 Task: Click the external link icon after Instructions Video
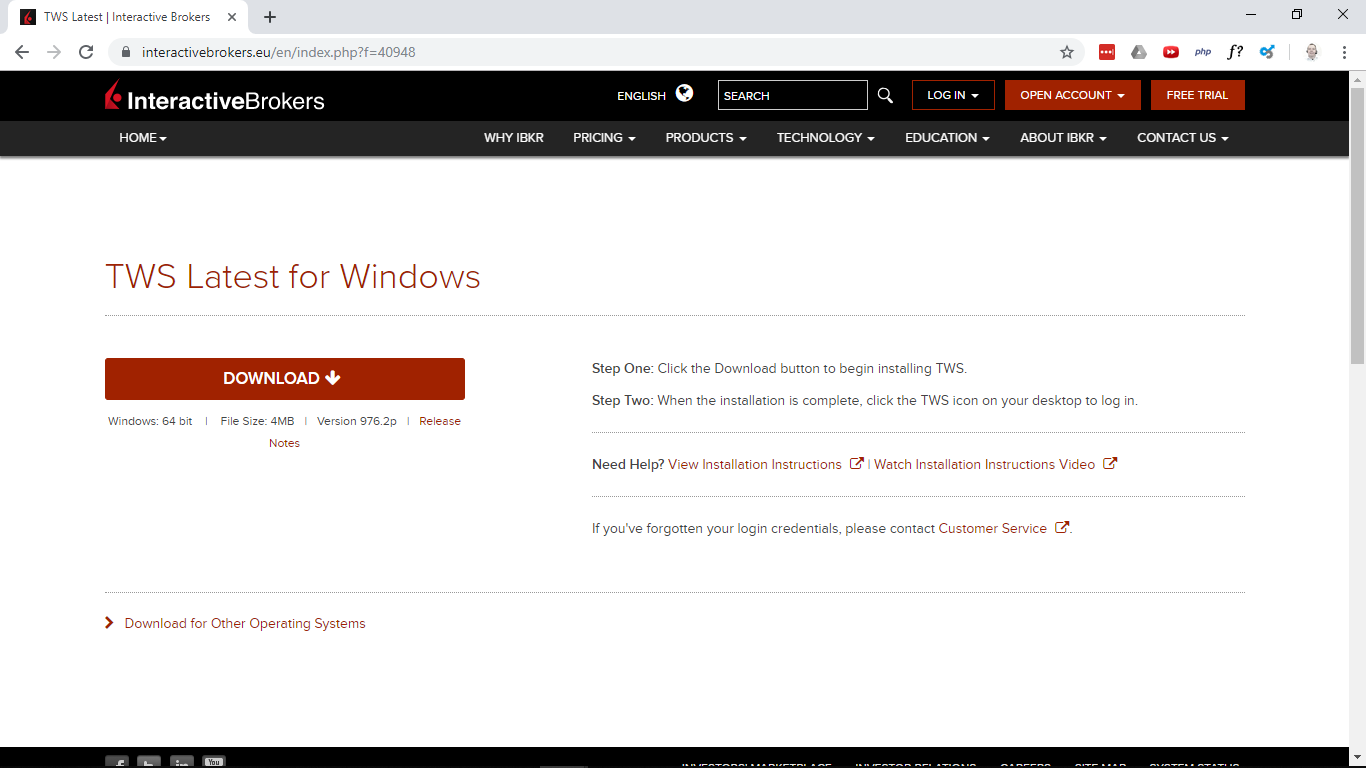[x=1110, y=463]
